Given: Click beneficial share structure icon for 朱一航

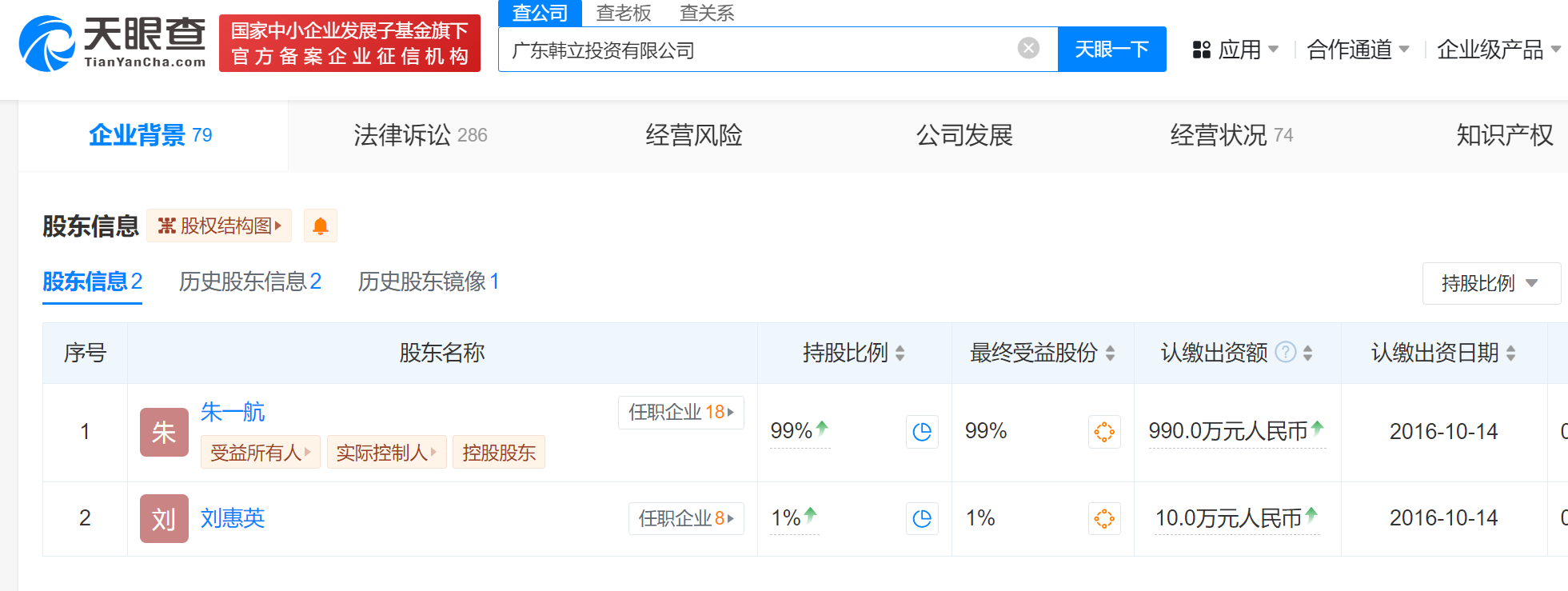Looking at the screenshot, I should [1104, 432].
